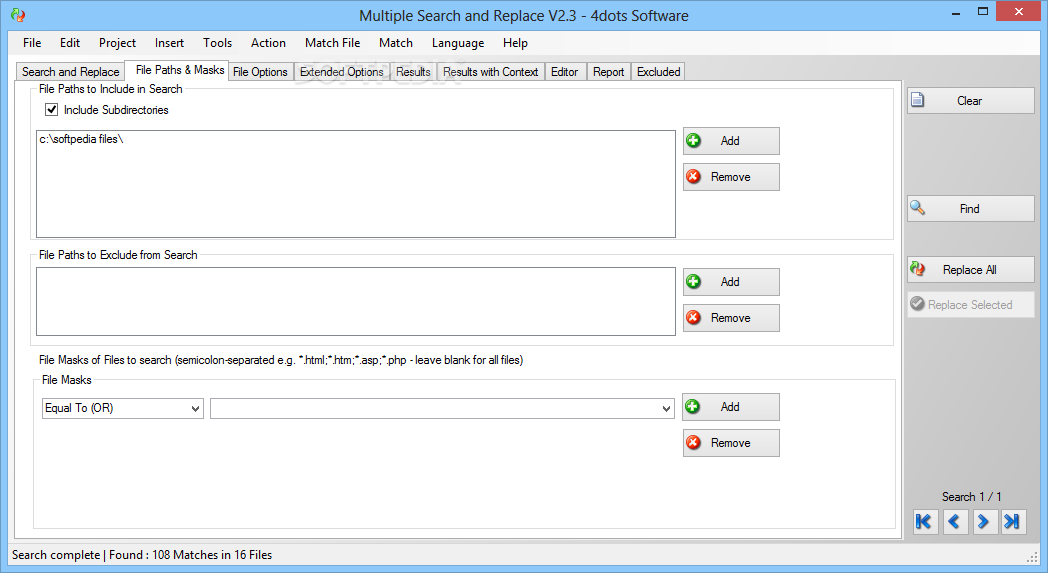Open Results with Context tab

click(x=491, y=72)
